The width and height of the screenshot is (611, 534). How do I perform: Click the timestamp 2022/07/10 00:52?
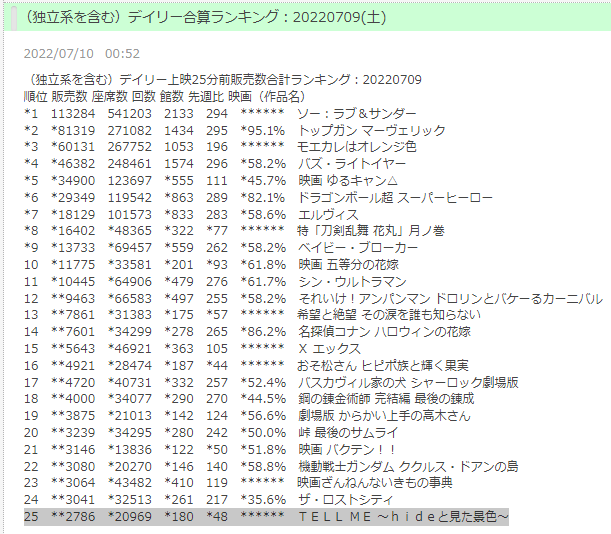82,53
